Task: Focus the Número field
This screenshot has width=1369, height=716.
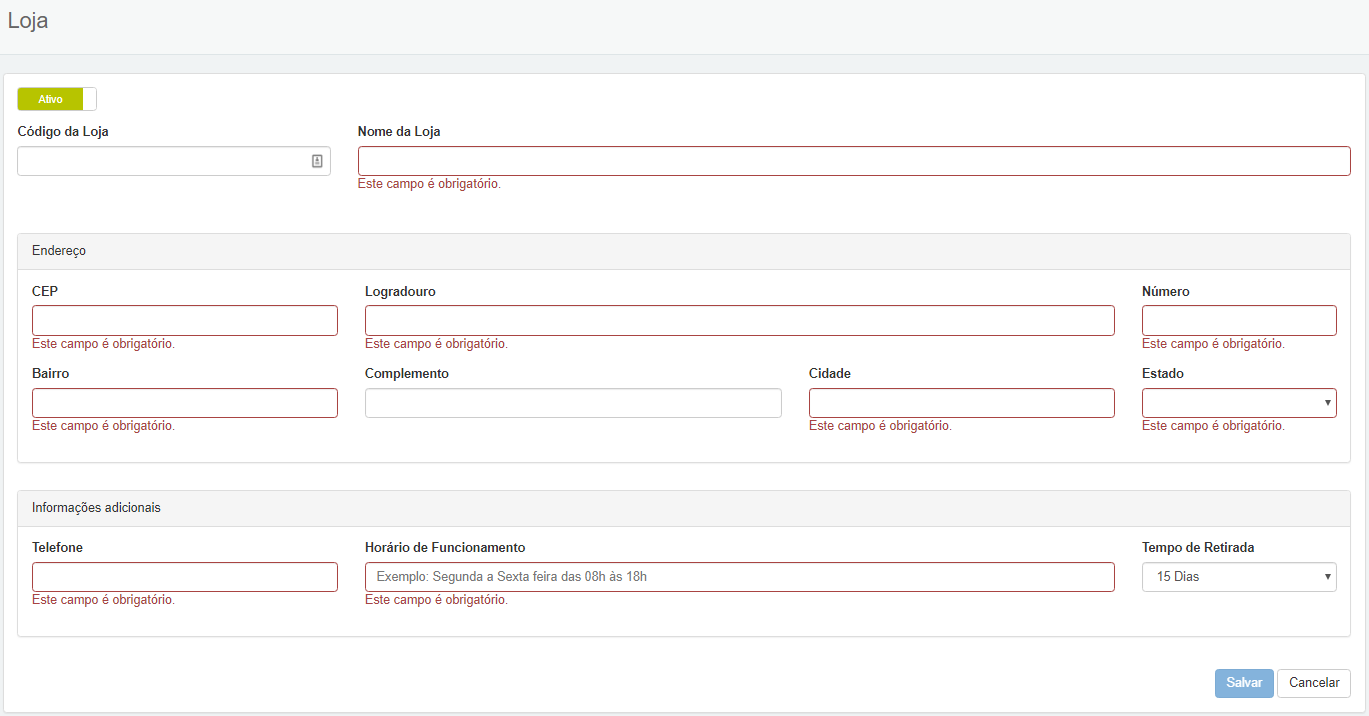Action: (x=1239, y=320)
